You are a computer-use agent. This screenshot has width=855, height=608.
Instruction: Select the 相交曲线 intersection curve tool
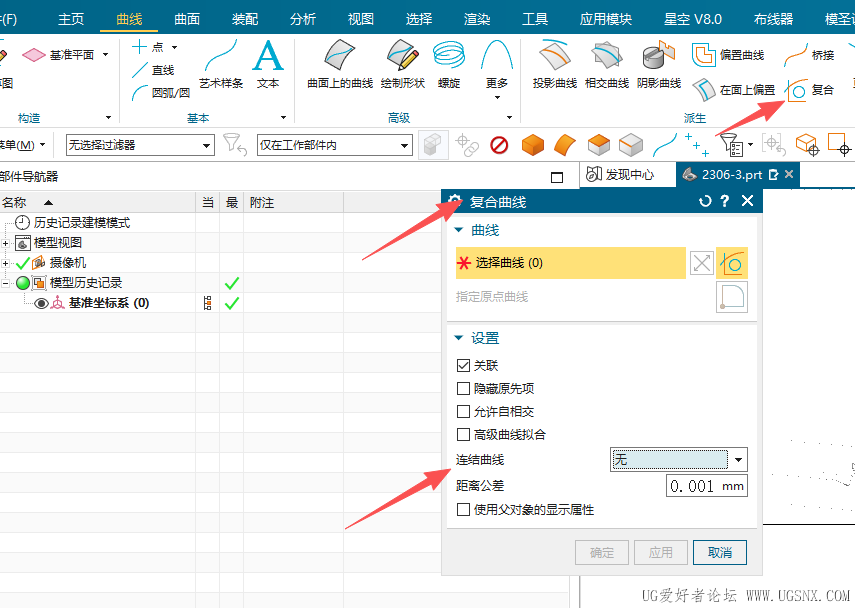pyautogui.click(x=606, y=64)
